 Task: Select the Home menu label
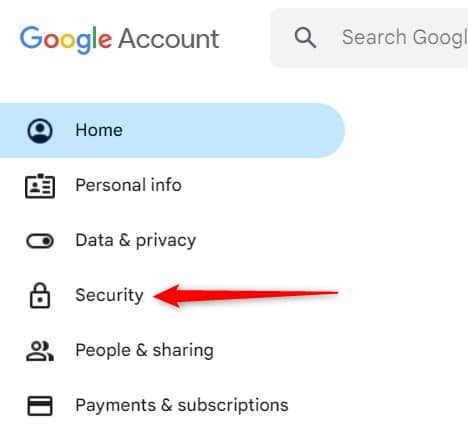[99, 130]
